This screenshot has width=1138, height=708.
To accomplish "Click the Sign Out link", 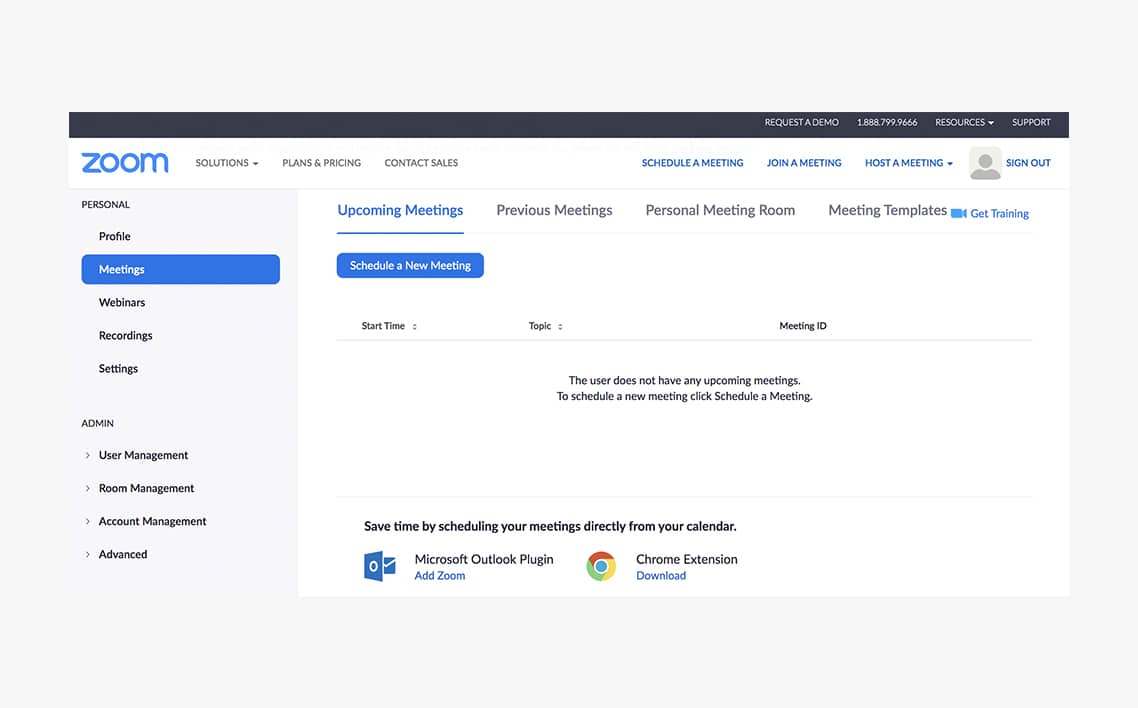I will point(1028,163).
